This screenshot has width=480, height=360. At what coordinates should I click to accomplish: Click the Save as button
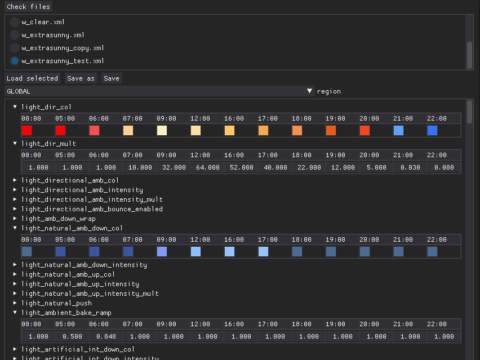81,79
